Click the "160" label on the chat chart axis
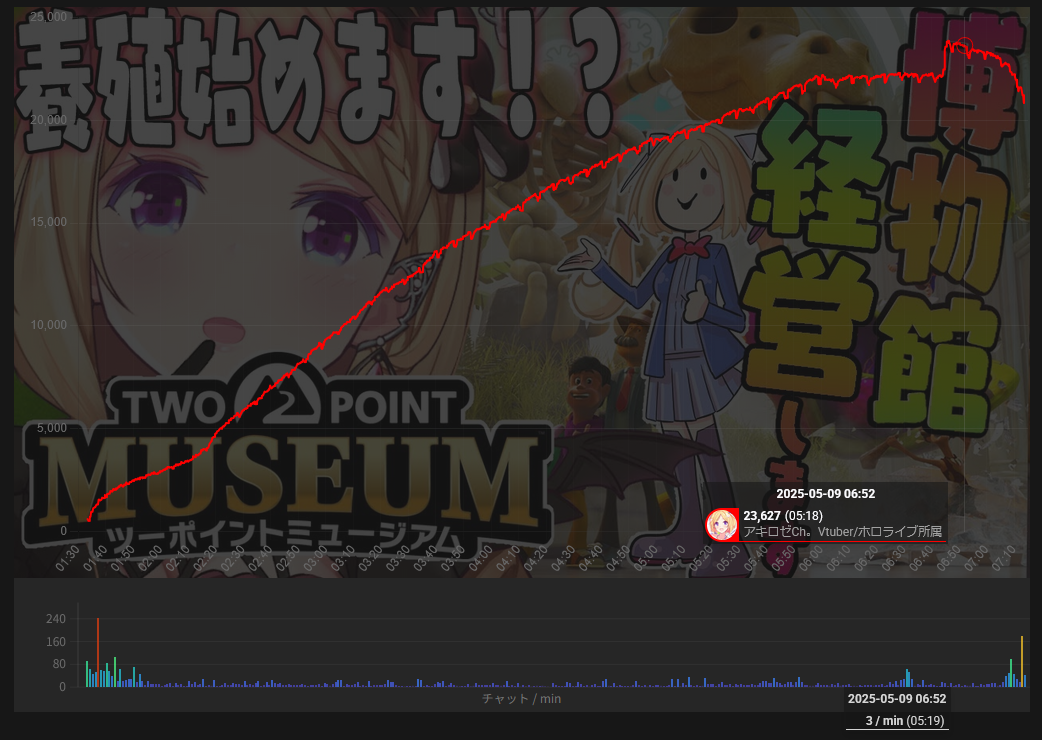The height and width of the screenshot is (740, 1042). [56, 642]
